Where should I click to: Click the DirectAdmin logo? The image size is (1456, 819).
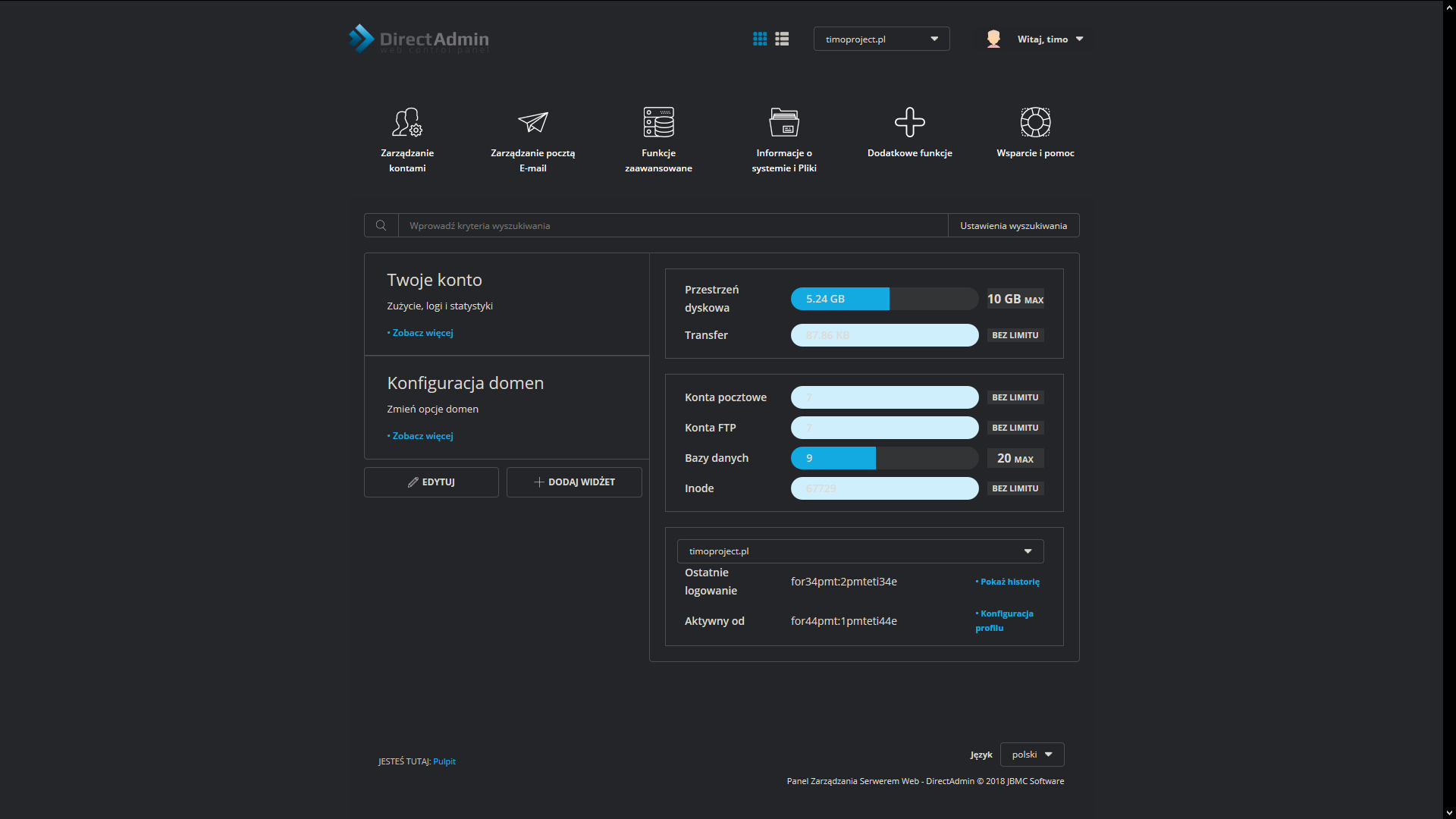click(419, 39)
